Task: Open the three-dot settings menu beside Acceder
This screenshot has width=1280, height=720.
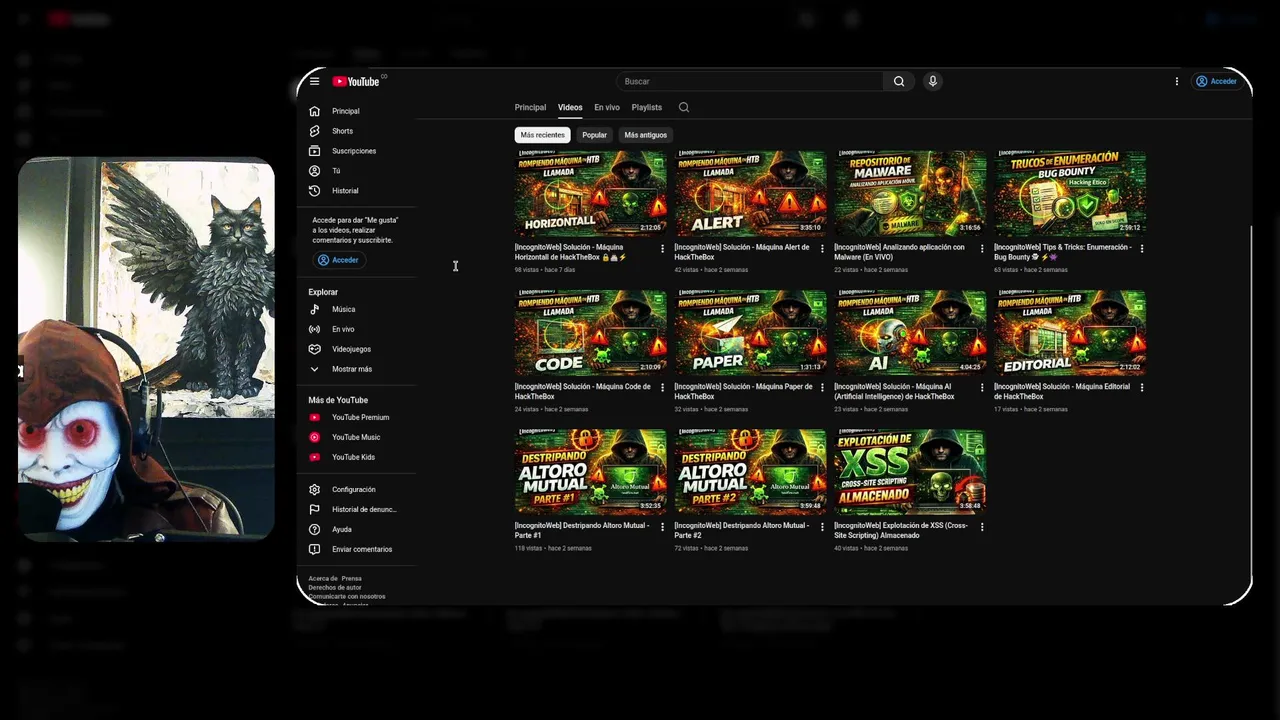Action: 1176,81
